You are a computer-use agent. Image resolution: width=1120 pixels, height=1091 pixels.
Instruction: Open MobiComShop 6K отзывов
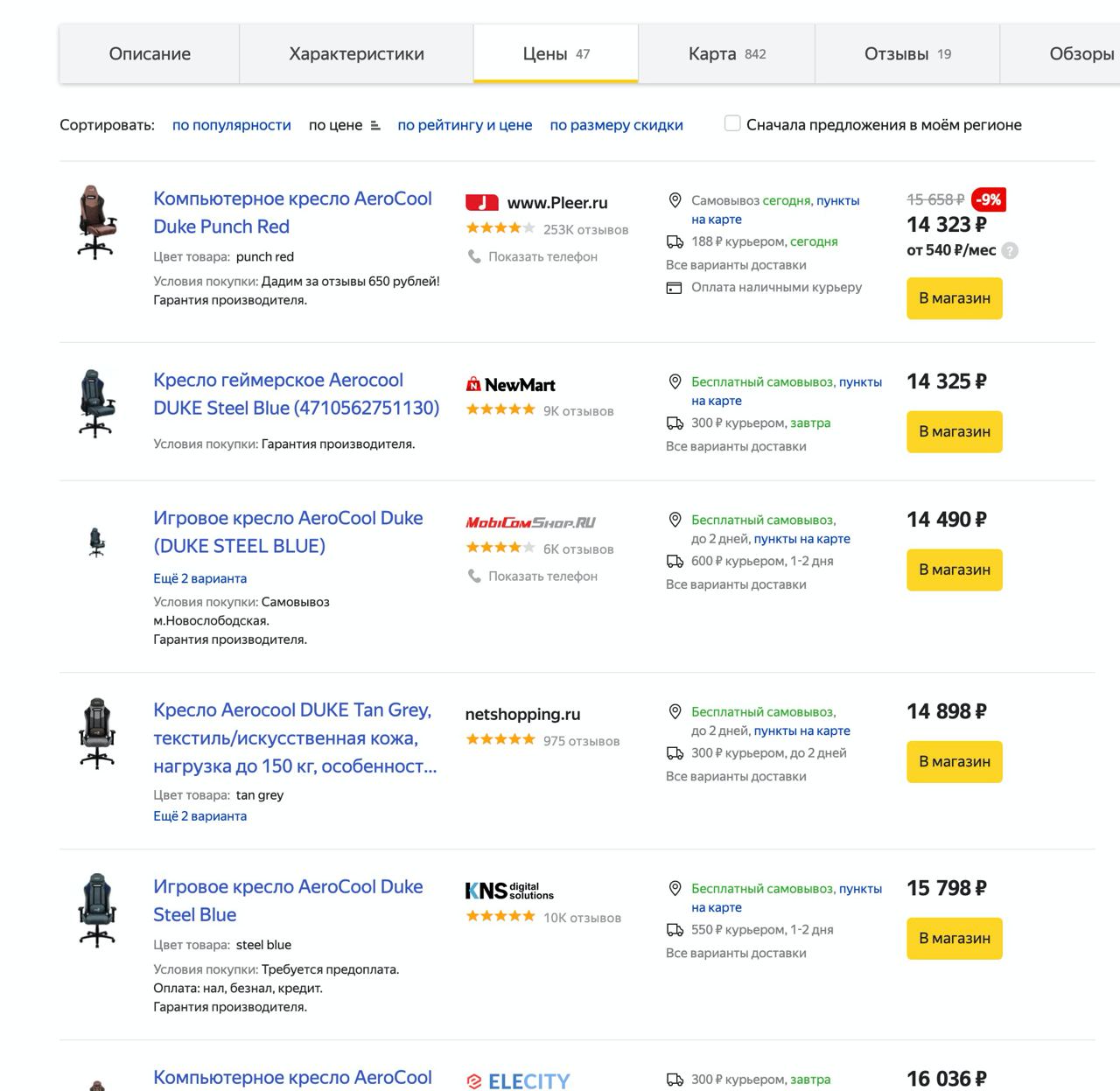point(578,549)
